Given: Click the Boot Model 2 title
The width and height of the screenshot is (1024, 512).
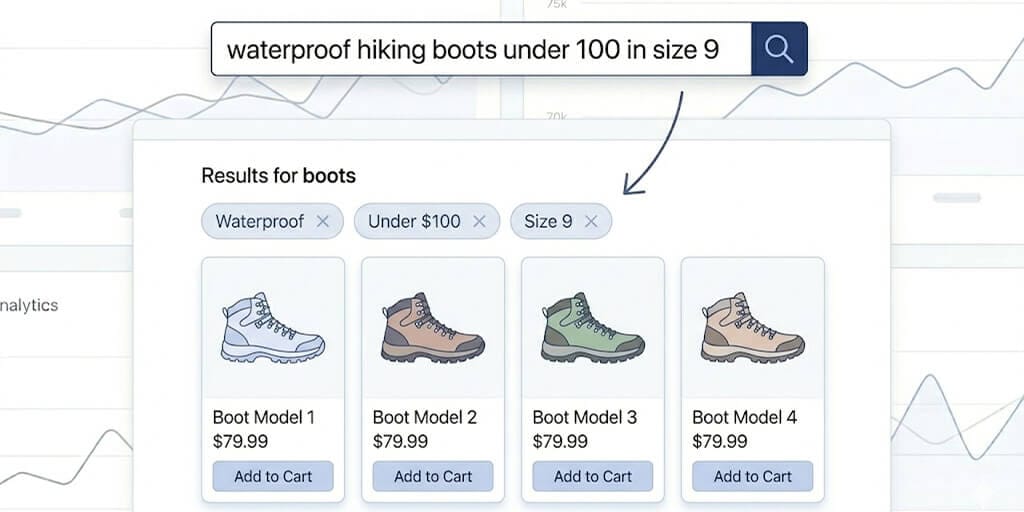Looking at the screenshot, I should [425, 417].
